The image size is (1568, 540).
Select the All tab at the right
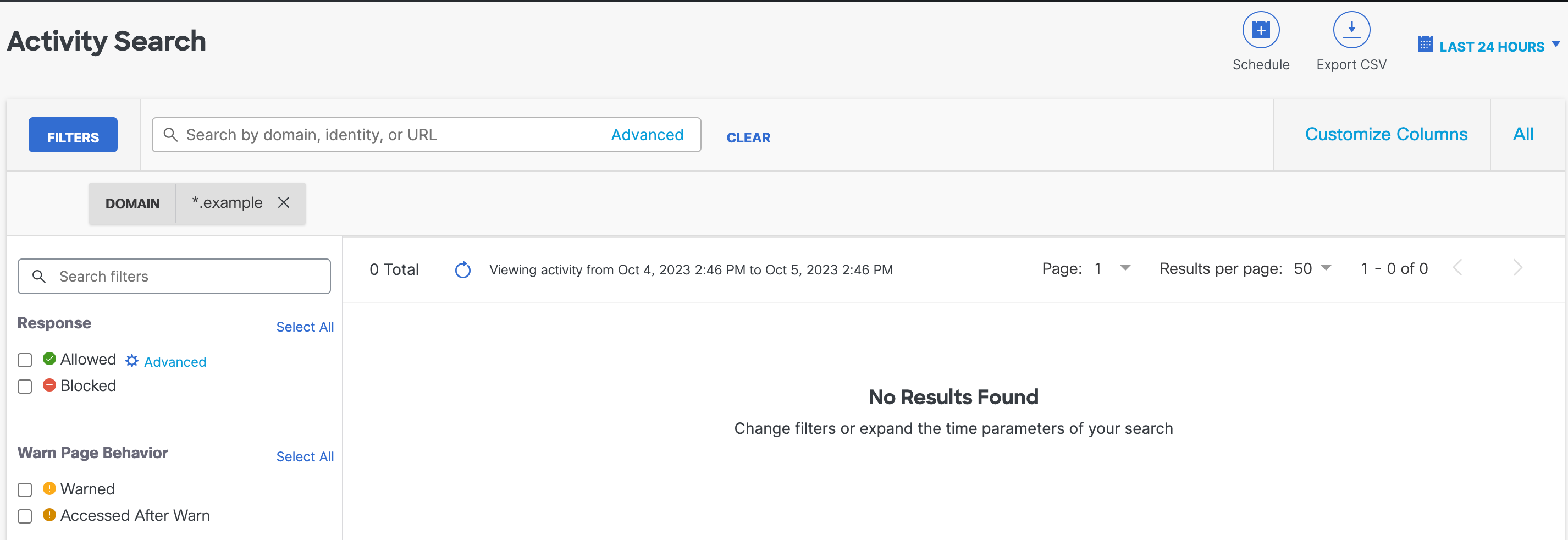point(1523,134)
